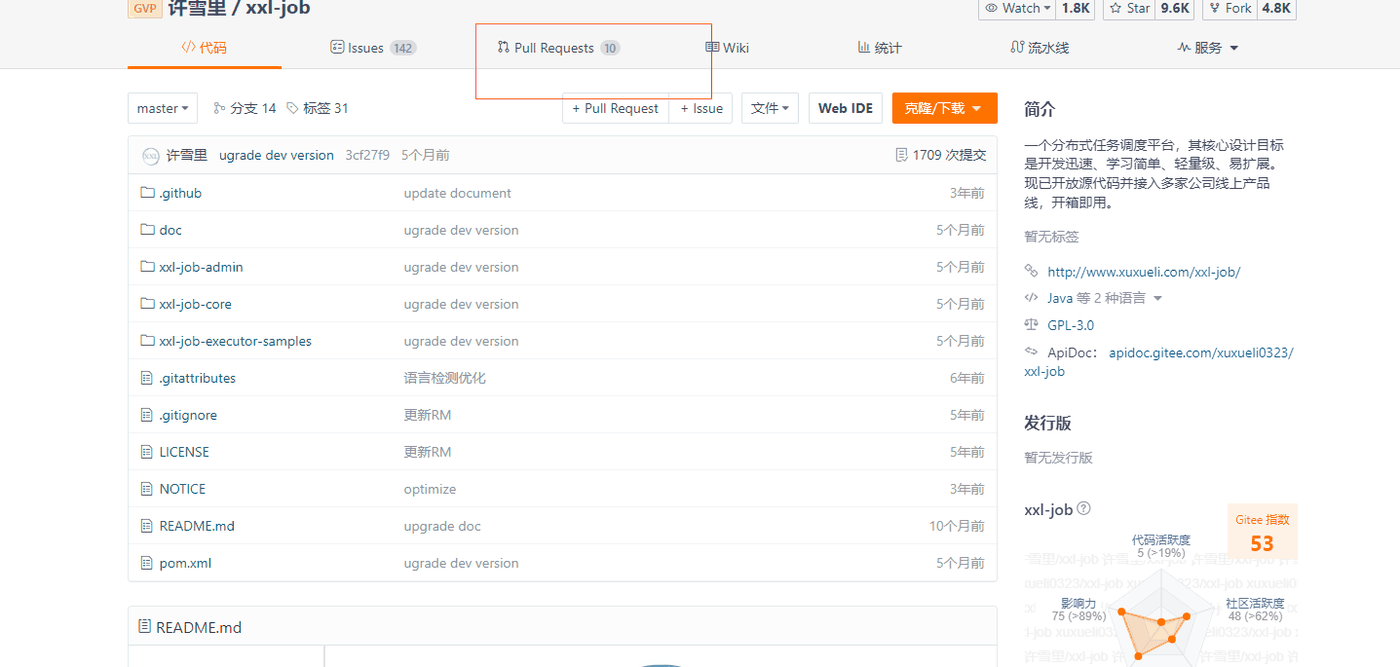1400x667 pixels.
Task: Open the README.md file in list
Action: pyautogui.click(x=197, y=526)
